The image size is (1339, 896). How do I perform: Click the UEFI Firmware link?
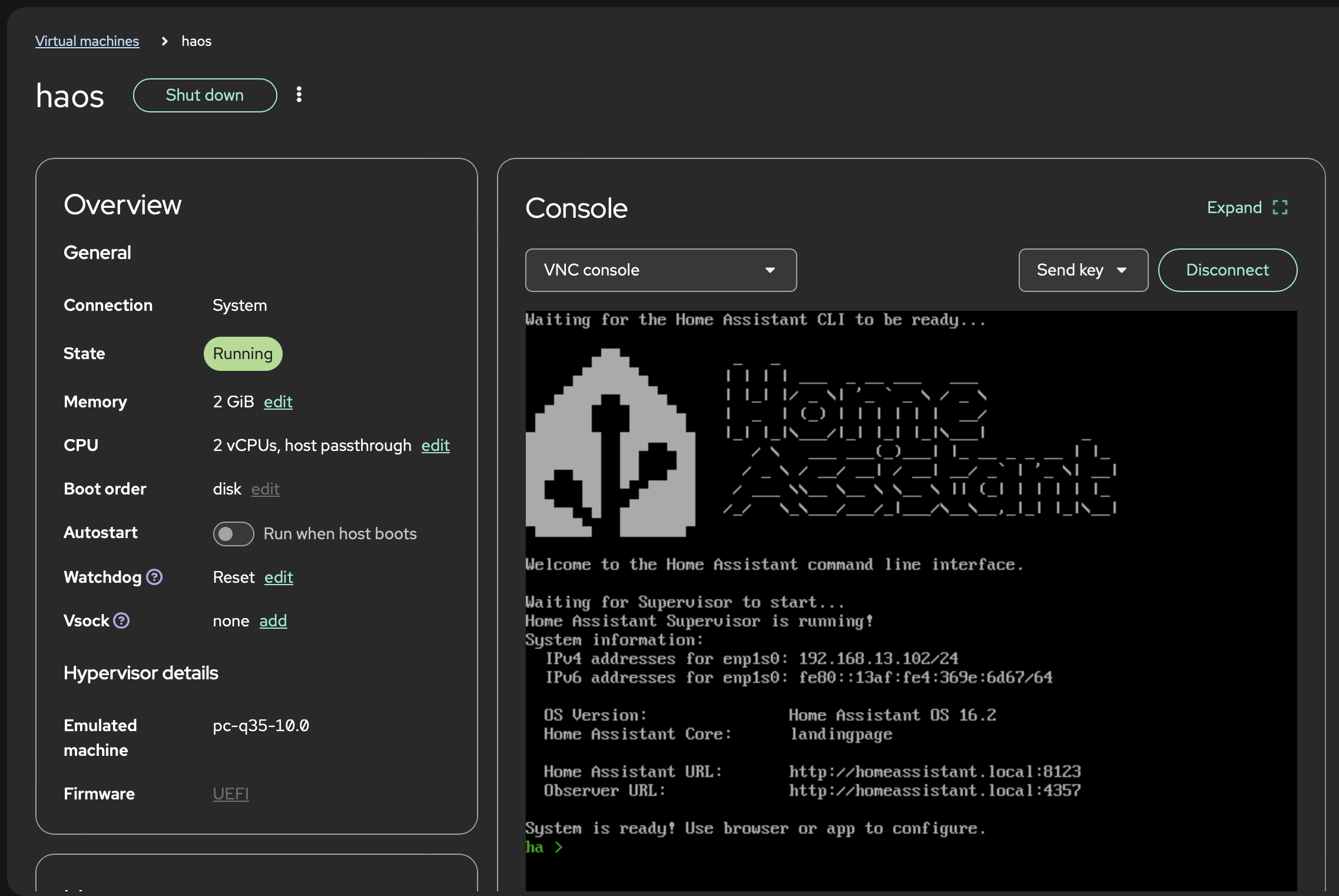231,794
